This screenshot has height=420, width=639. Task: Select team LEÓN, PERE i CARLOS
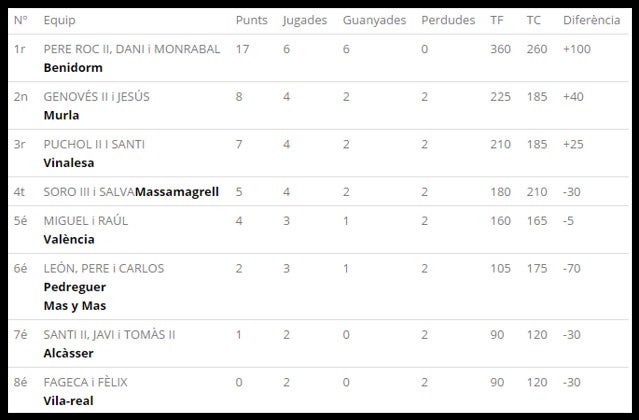click(x=104, y=268)
